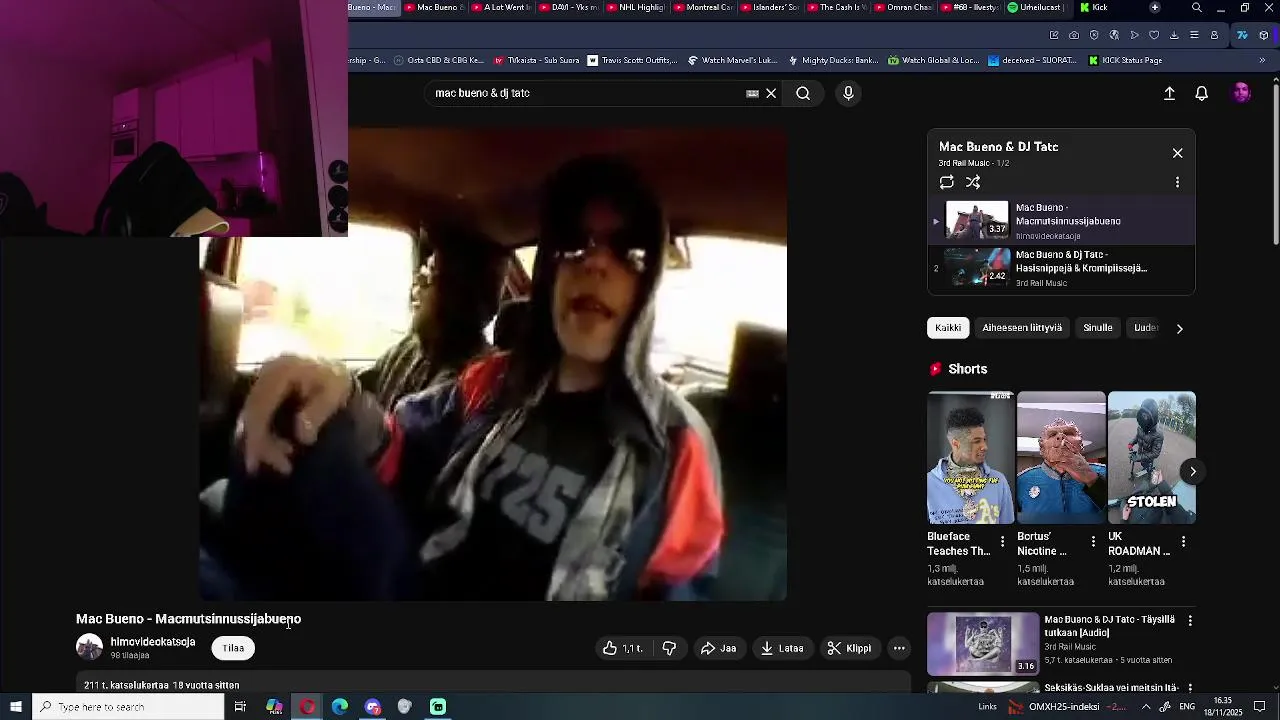Click the search magnifier button
1280x720 pixels.
[803, 93]
